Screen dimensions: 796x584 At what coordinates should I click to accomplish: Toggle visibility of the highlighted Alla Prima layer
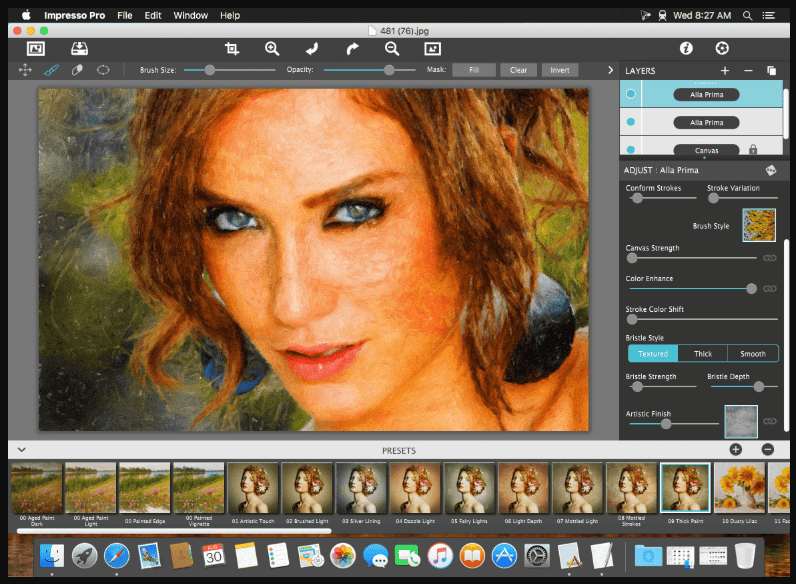[631, 94]
